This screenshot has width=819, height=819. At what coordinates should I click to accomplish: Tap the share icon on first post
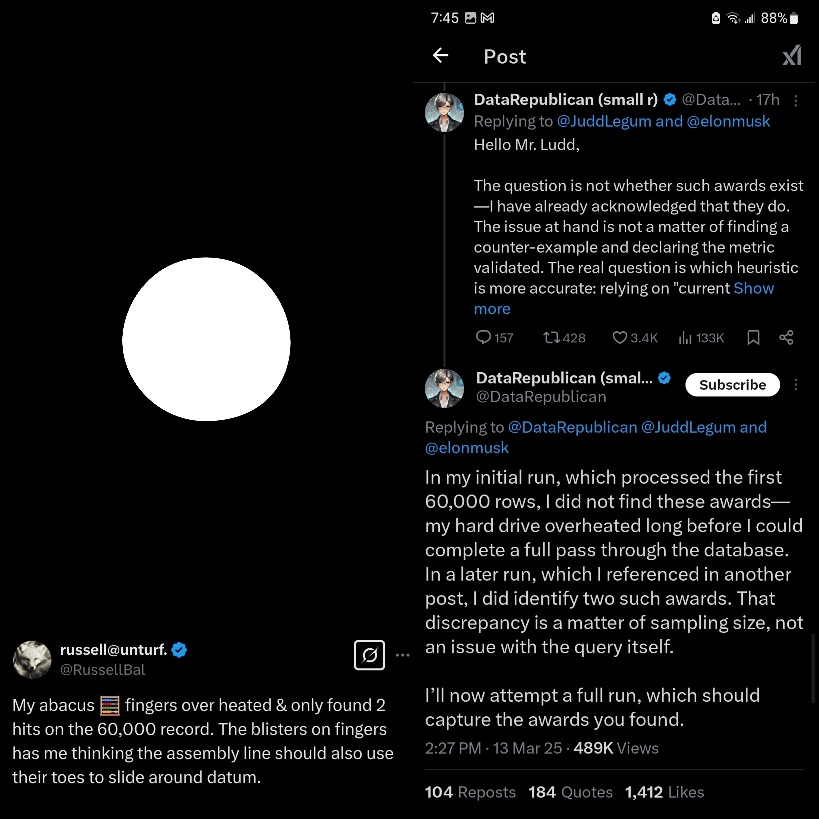pyautogui.click(x=786, y=338)
